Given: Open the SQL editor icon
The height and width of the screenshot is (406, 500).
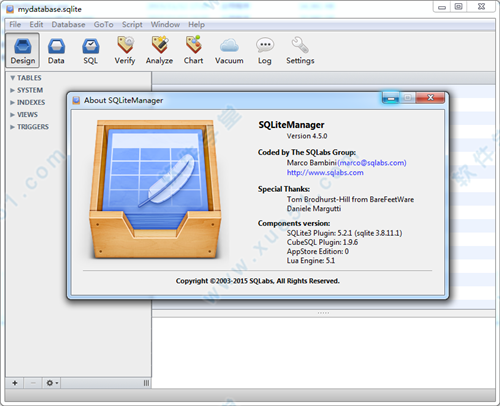Looking at the screenshot, I should 91,50.
